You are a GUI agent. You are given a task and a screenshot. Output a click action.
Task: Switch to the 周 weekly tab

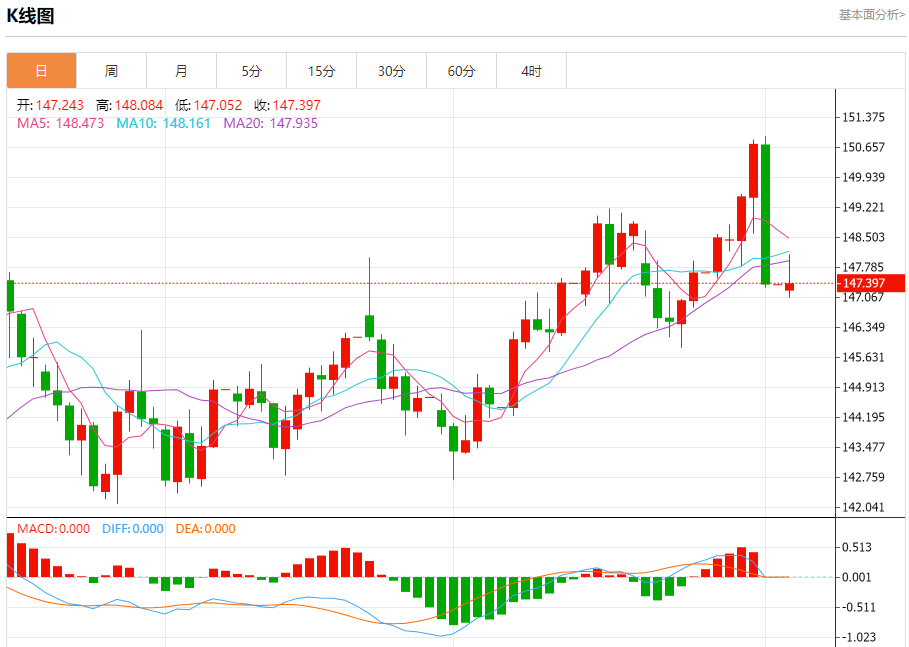pyautogui.click(x=111, y=71)
